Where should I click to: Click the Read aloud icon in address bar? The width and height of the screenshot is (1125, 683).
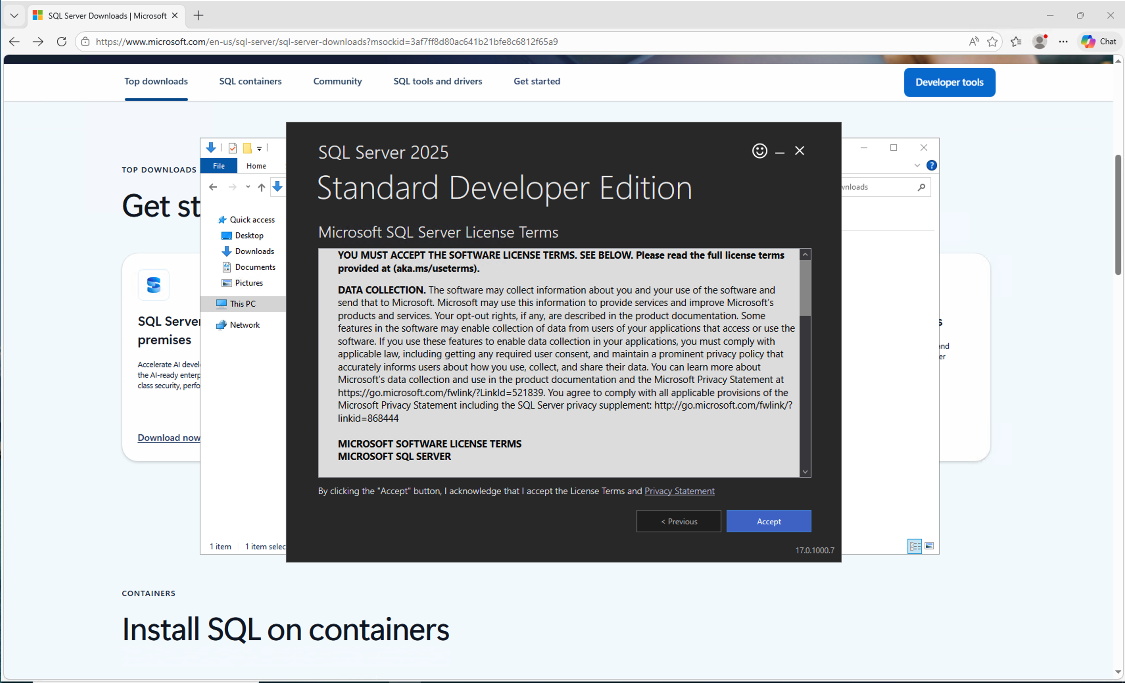[973, 42]
